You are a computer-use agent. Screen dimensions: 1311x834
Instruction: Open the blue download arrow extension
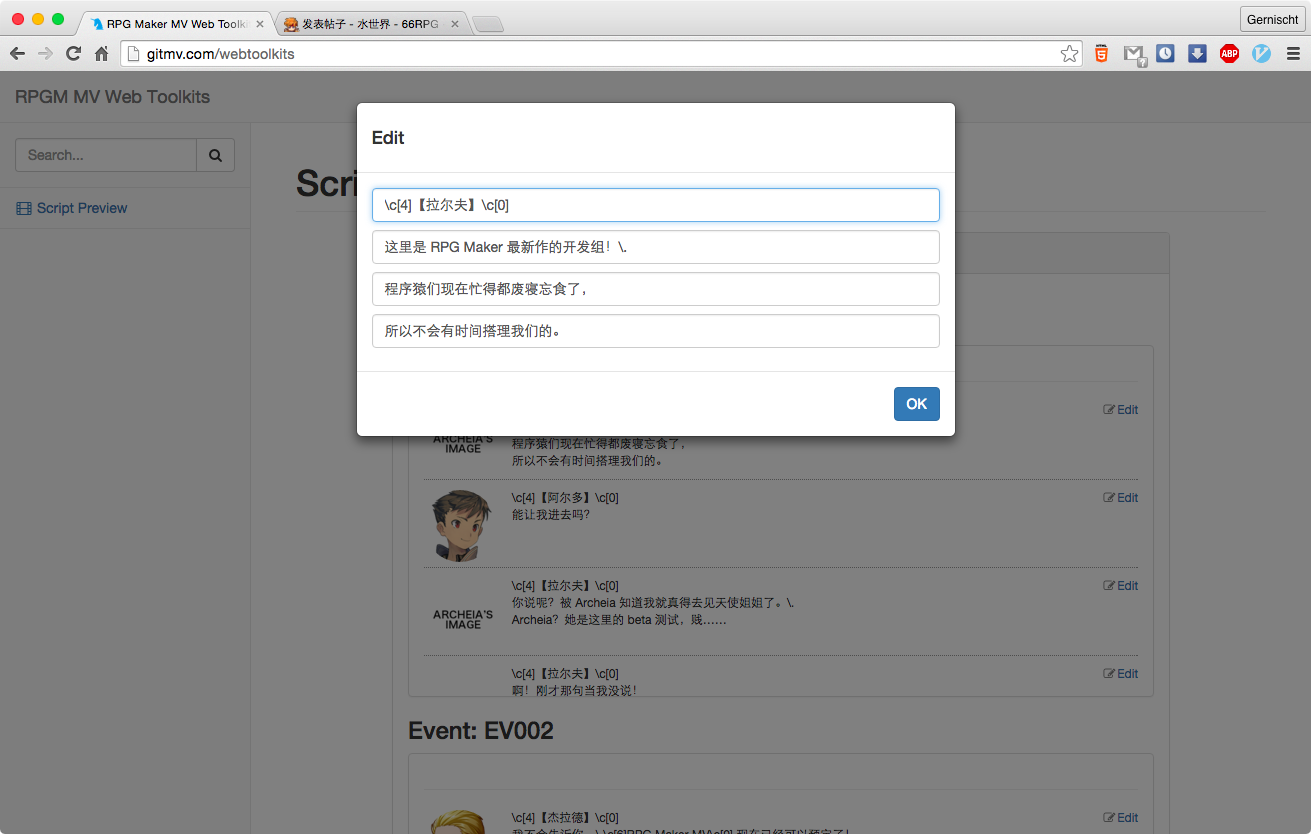point(1197,54)
